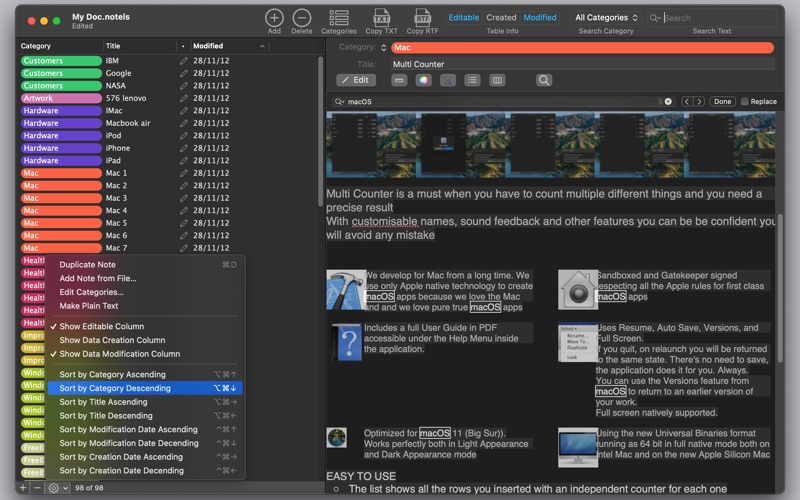Open the gear action menu dropdown
Image resolution: width=800 pixels, height=500 pixels.
pos(58,488)
